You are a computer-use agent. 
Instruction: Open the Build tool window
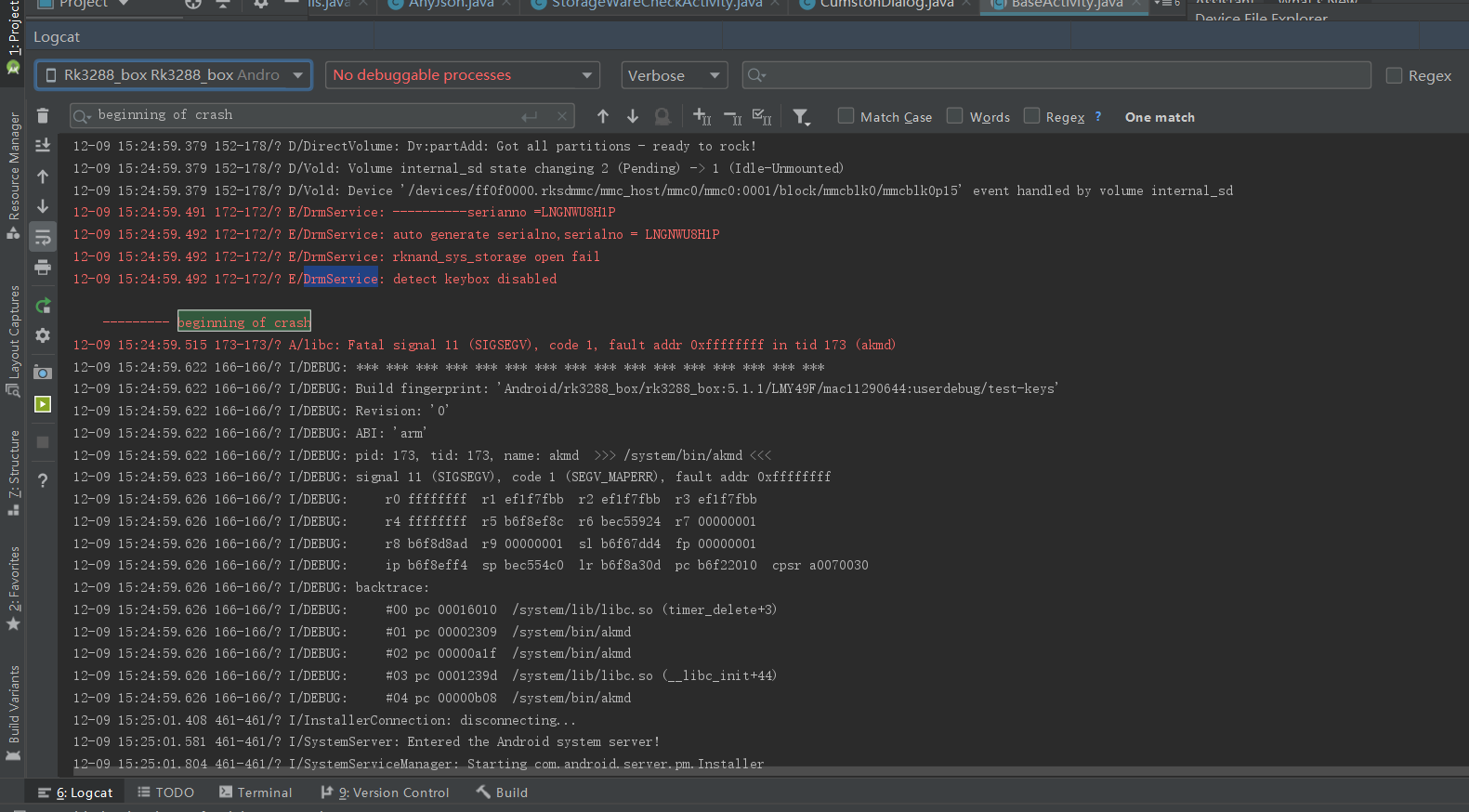[502, 792]
